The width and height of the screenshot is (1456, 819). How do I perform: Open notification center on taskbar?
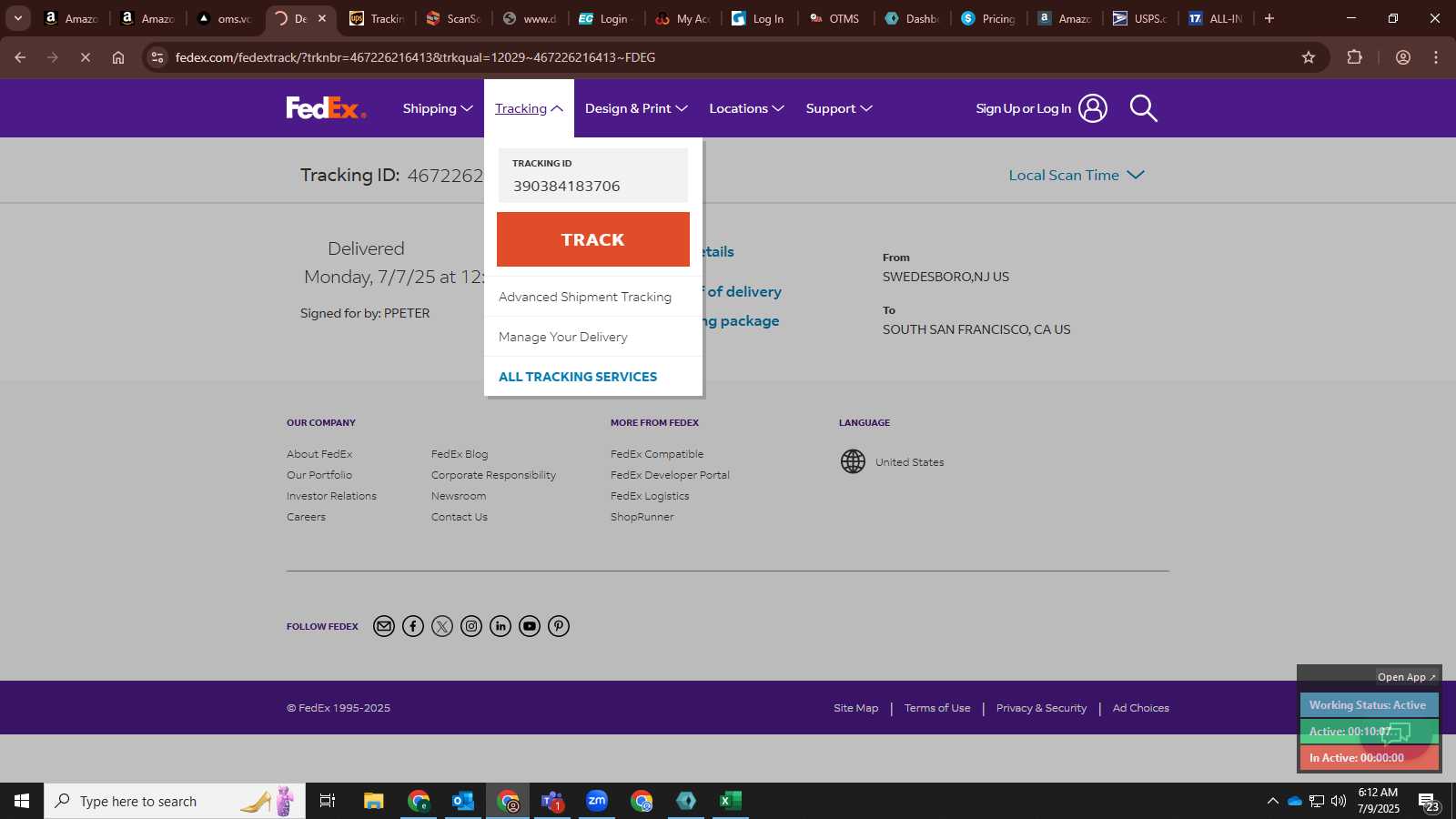[1429, 802]
